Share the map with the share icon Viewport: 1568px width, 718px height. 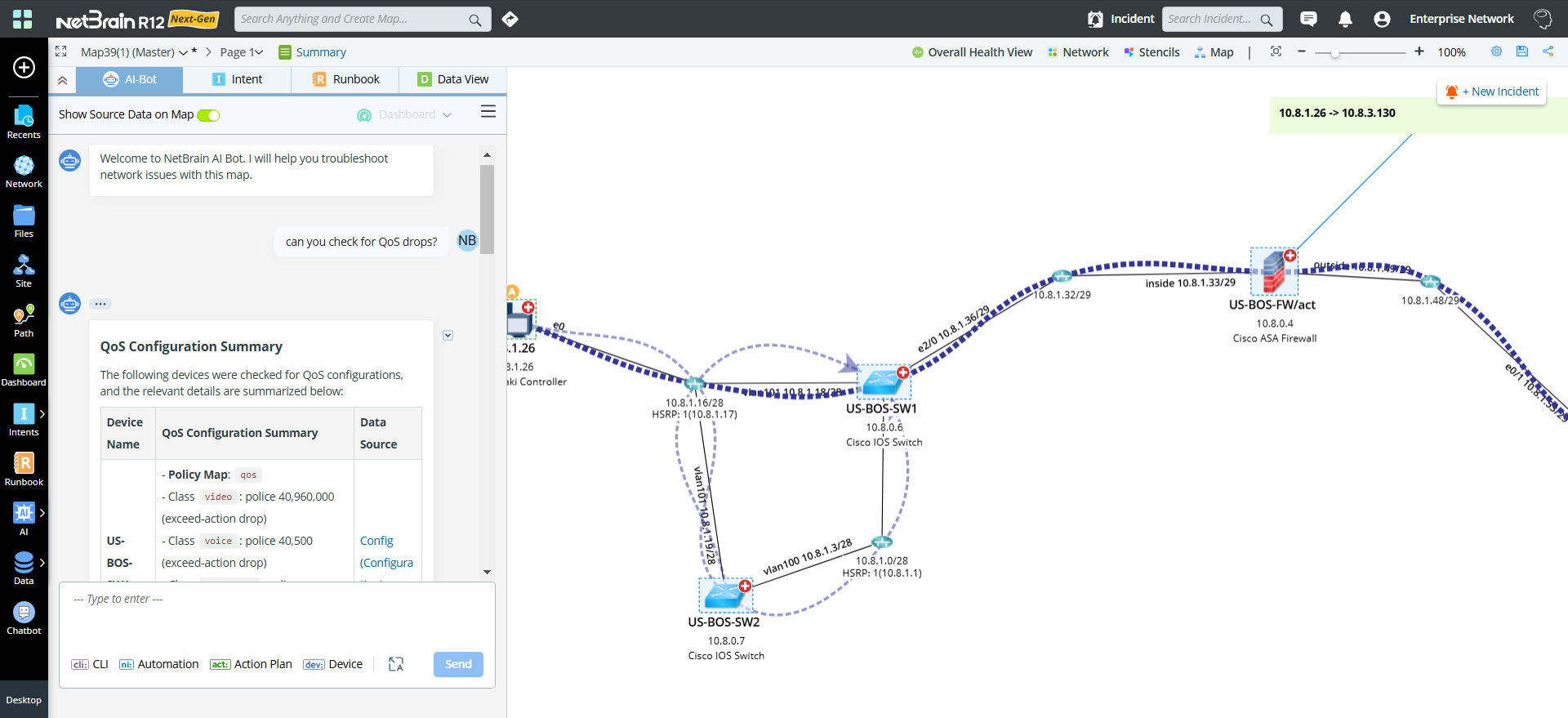click(1548, 51)
